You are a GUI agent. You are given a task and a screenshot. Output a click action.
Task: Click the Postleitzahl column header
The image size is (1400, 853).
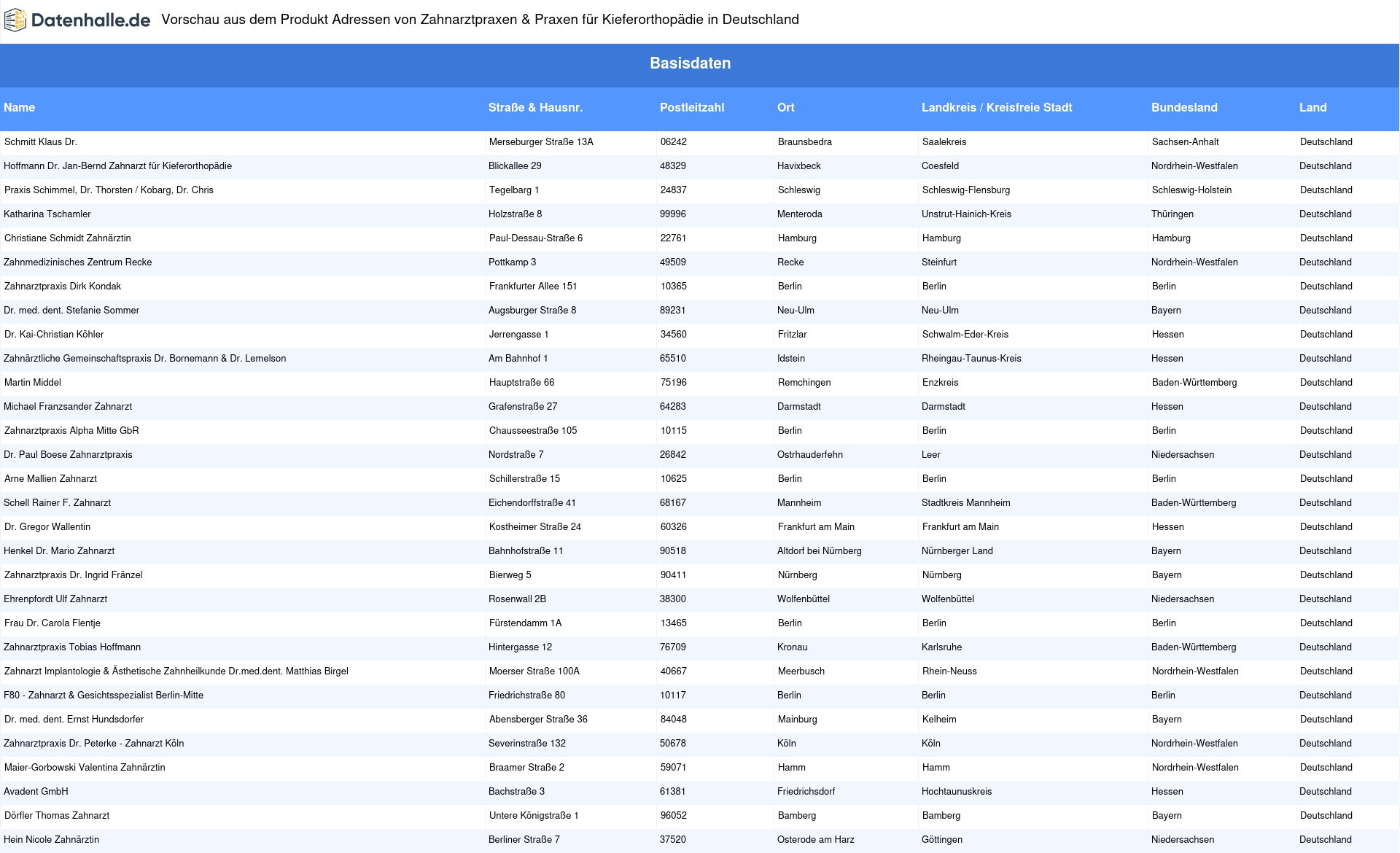pos(691,108)
